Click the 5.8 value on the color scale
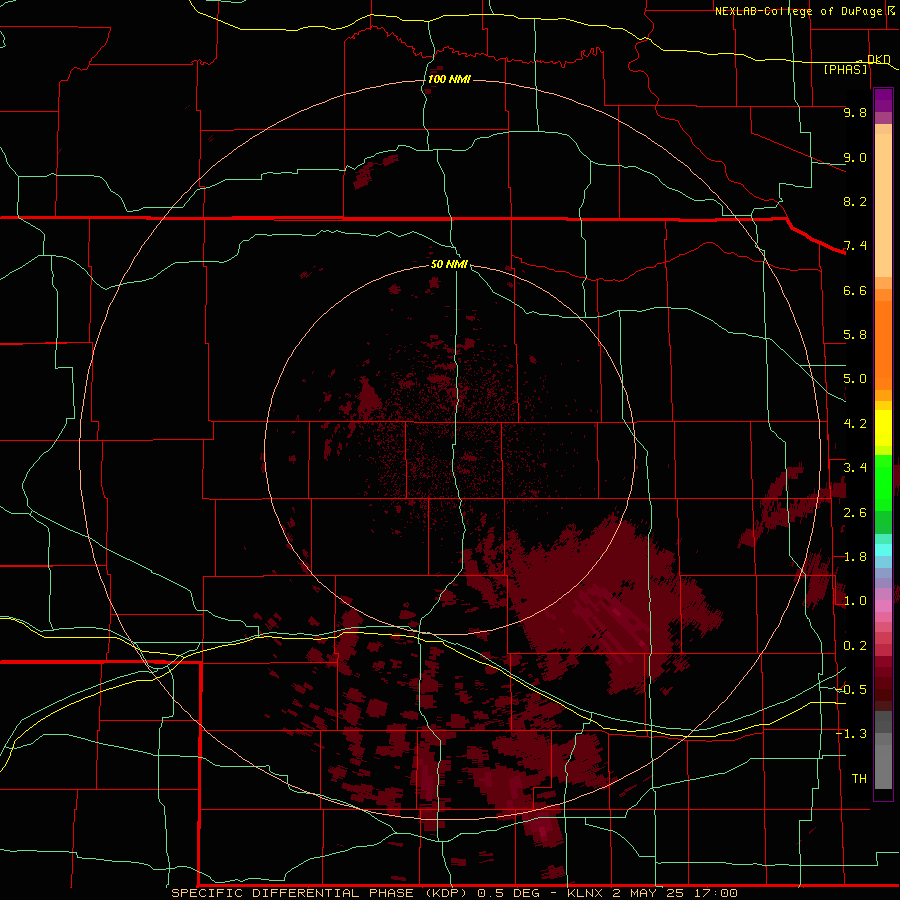This screenshot has height=900, width=900. point(855,335)
